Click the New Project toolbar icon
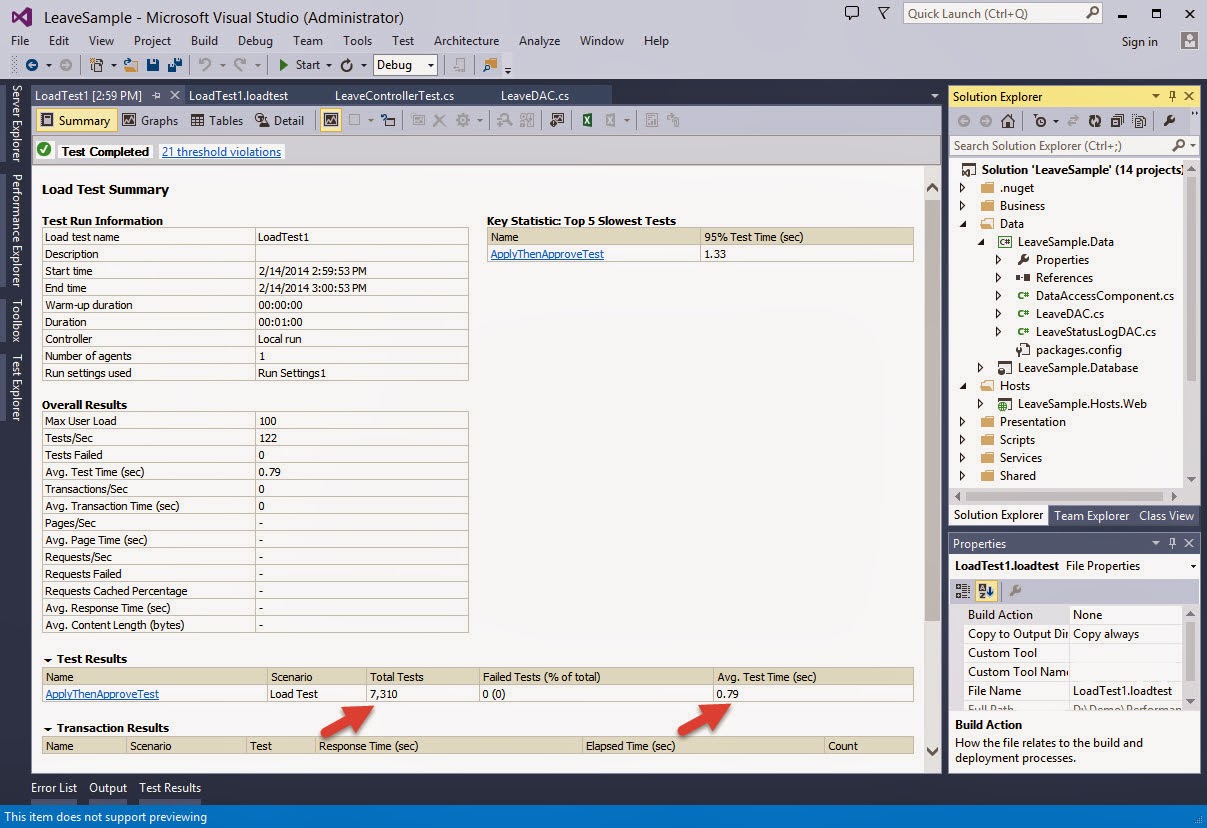 (x=96, y=65)
